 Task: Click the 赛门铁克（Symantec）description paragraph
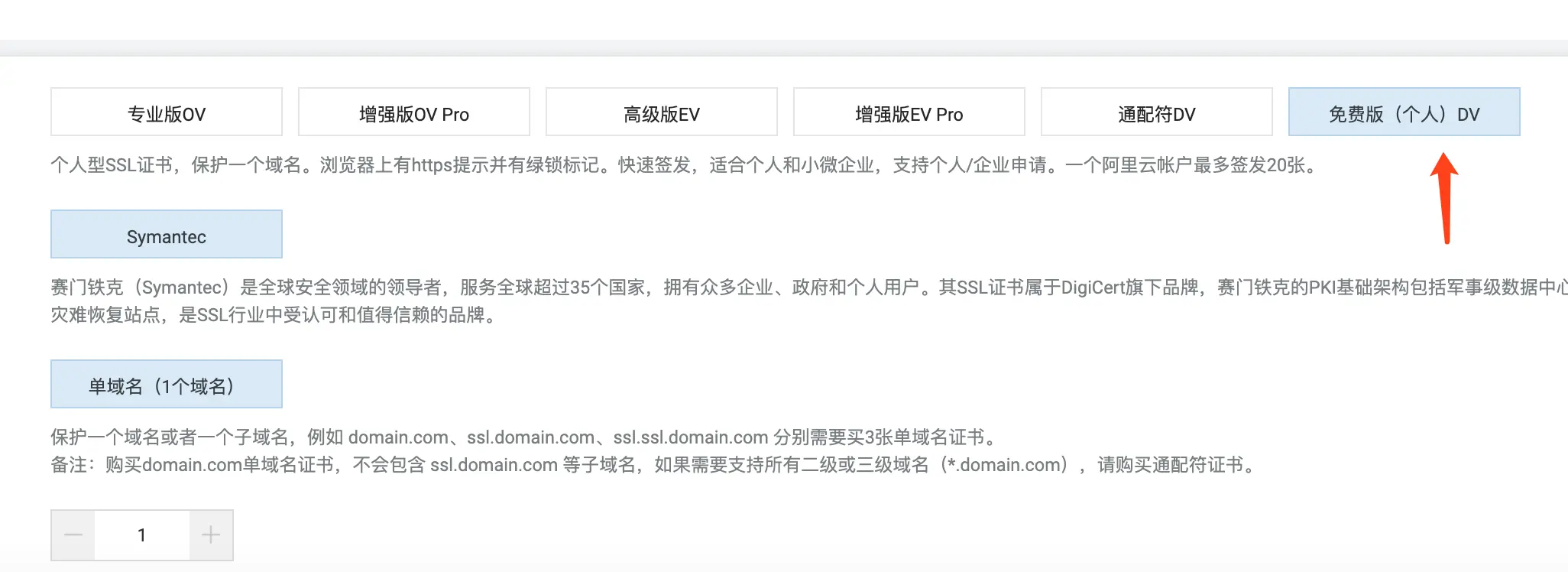809,301
